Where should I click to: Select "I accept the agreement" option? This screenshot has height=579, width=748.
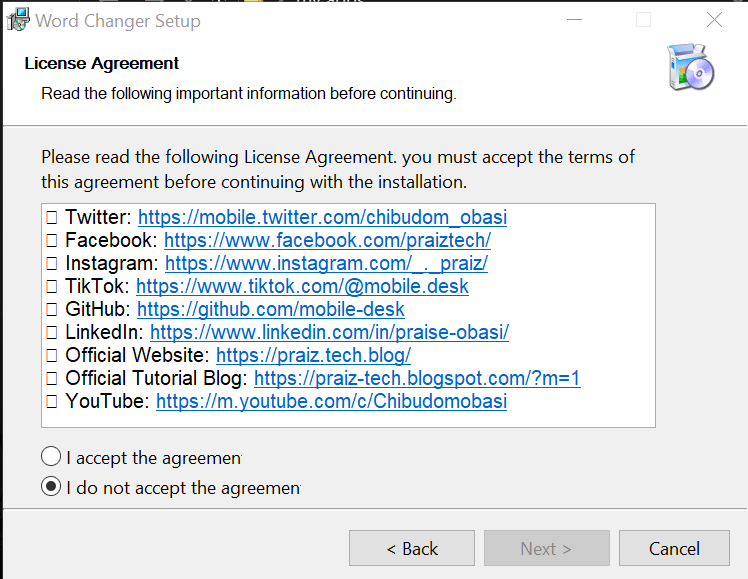tap(51, 457)
